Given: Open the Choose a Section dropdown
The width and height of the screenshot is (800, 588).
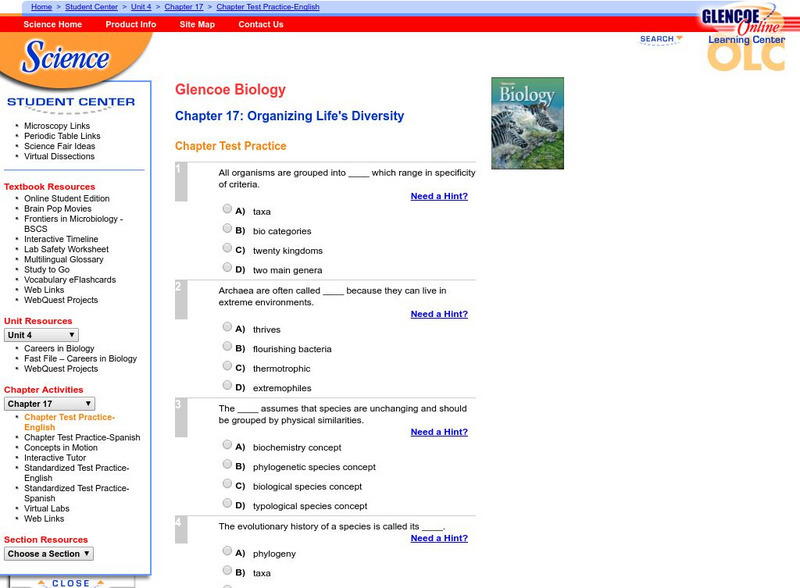Looking at the screenshot, I should [x=48, y=554].
